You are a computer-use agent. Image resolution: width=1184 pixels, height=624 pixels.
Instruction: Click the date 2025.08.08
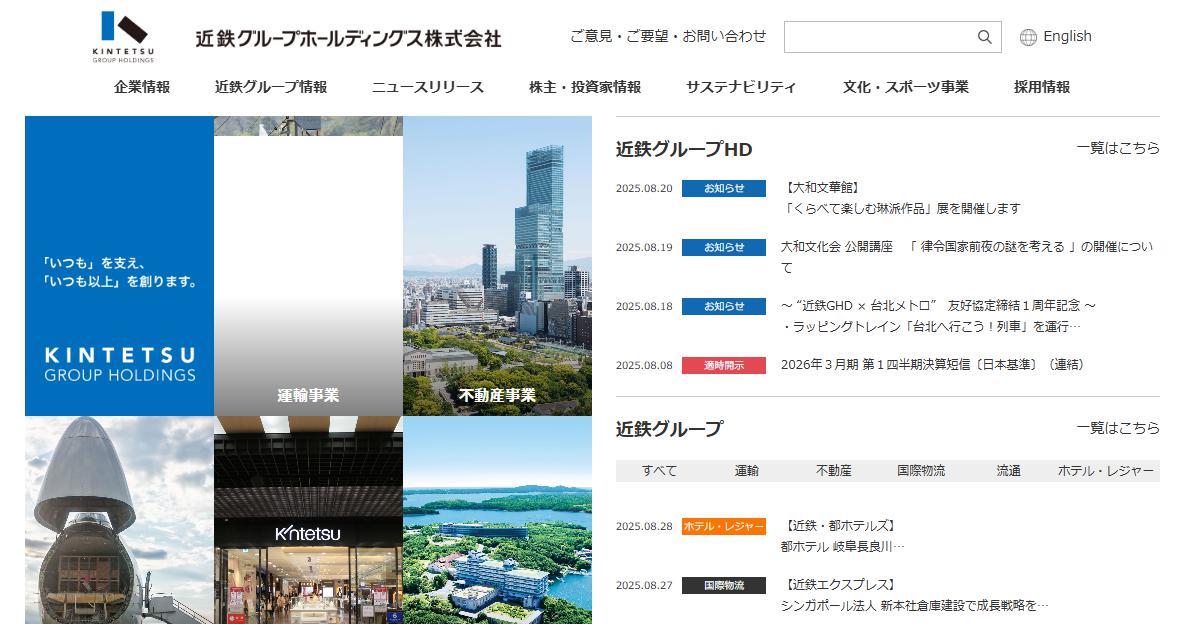644,366
